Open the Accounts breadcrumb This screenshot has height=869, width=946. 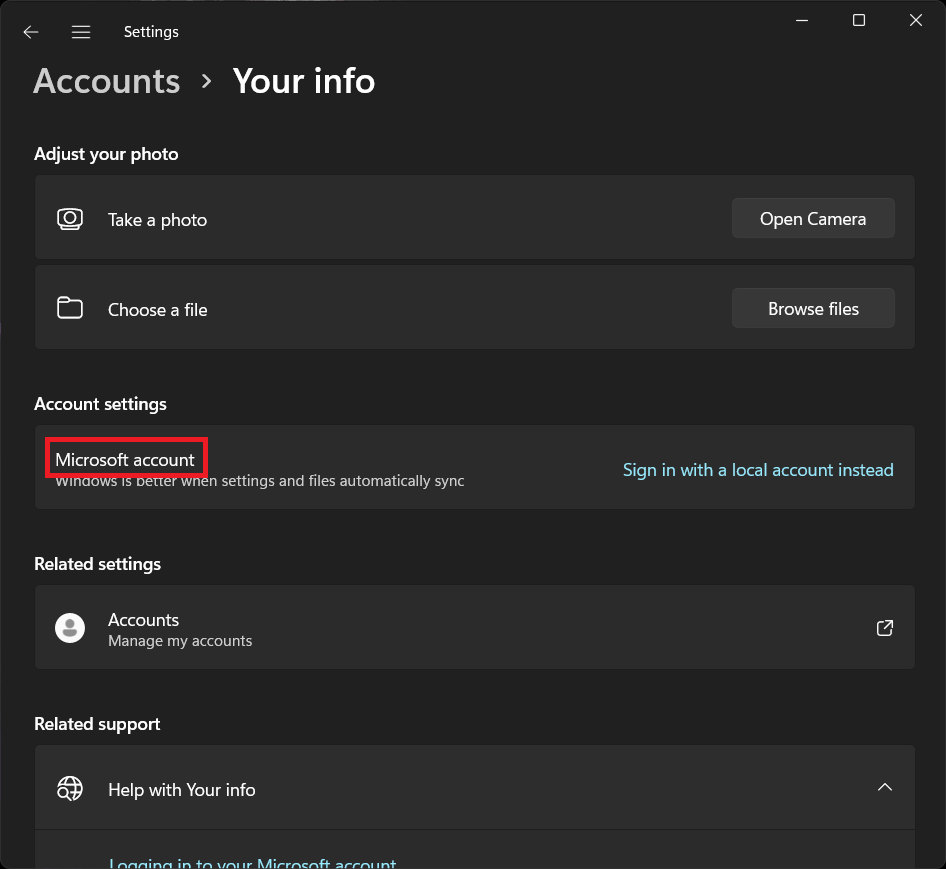coord(107,81)
